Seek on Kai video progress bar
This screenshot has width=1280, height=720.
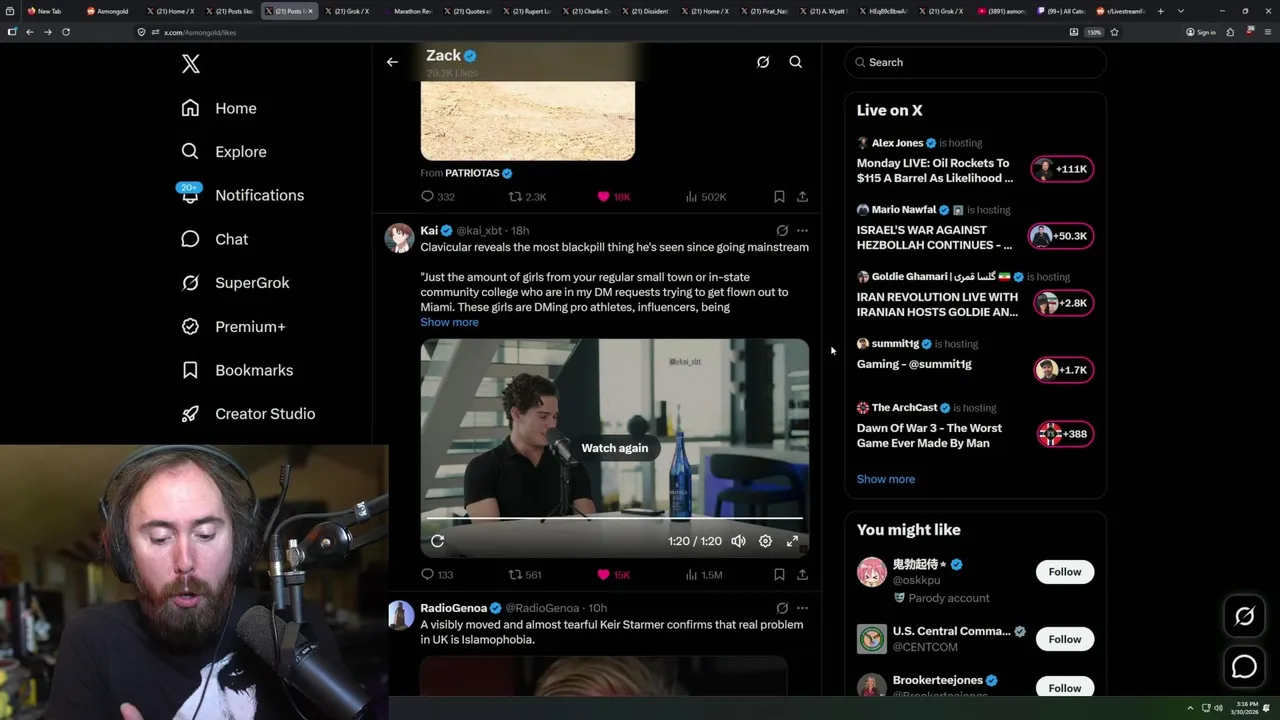[615, 518]
